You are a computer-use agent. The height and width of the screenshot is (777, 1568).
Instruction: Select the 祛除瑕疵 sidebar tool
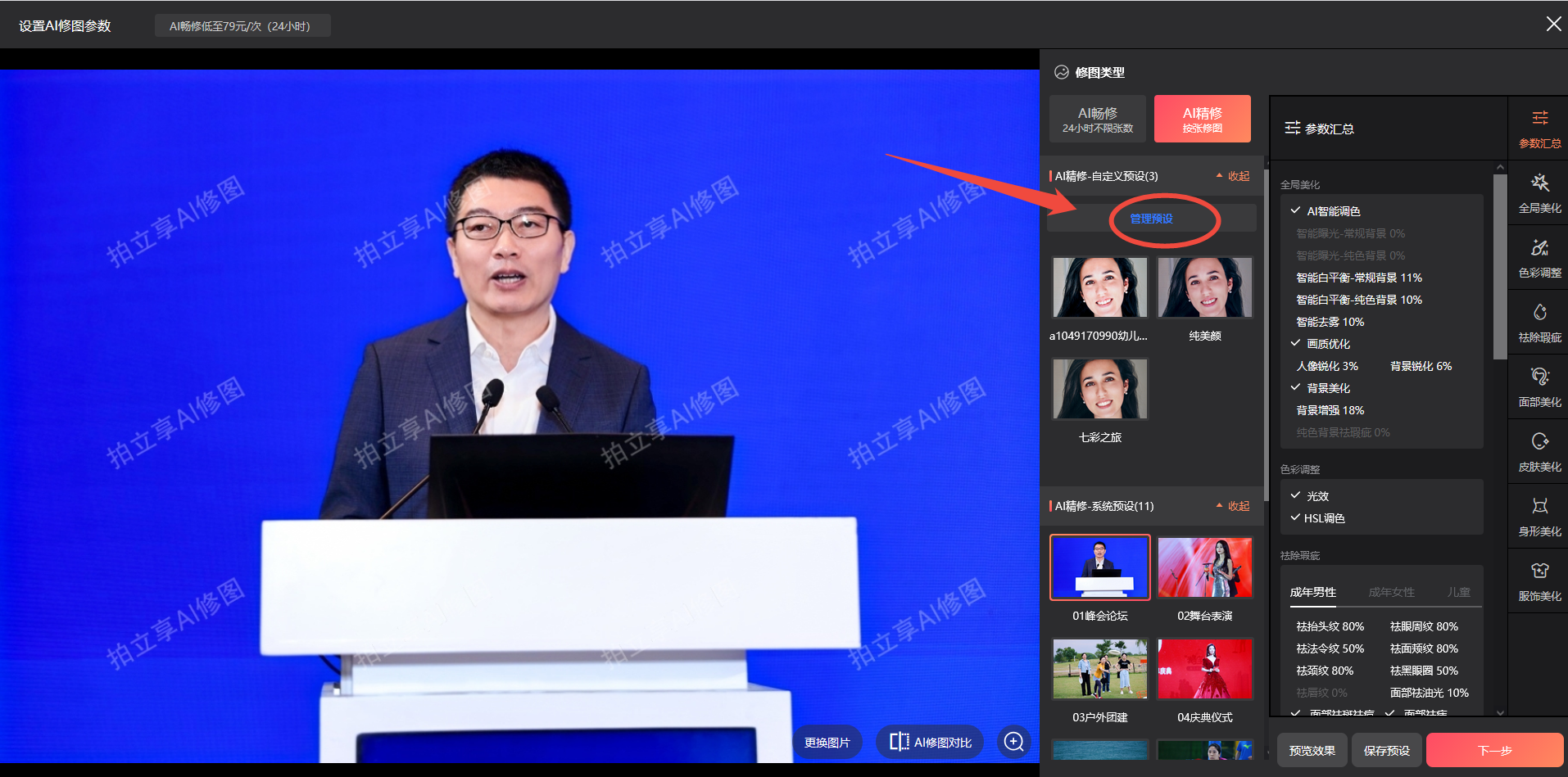coord(1539,323)
